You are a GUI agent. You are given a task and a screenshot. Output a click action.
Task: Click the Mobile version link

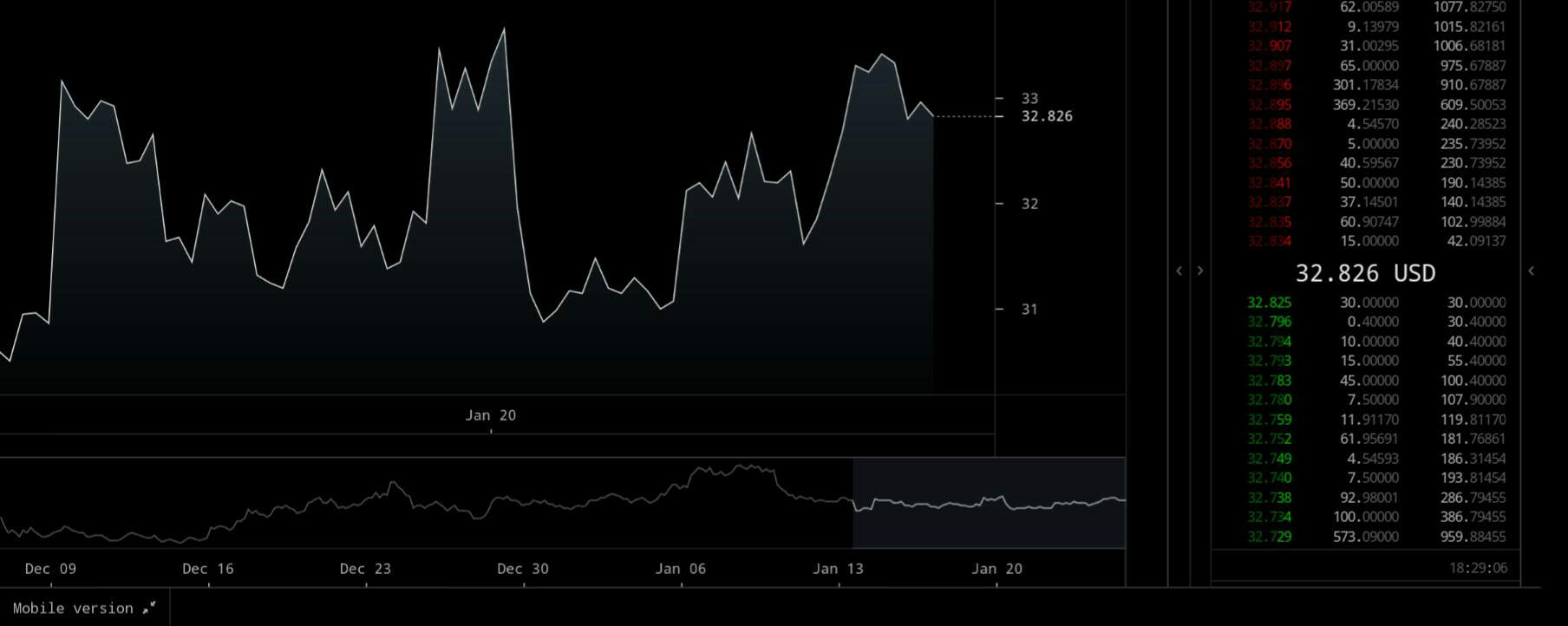(x=73, y=608)
